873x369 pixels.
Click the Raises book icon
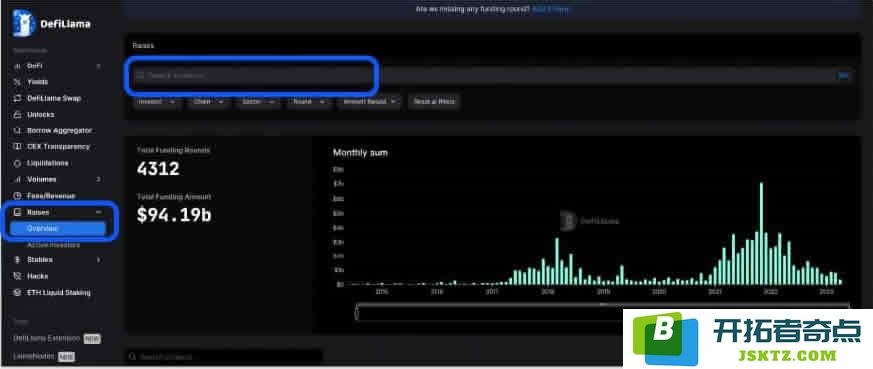(x=17, y=213)
